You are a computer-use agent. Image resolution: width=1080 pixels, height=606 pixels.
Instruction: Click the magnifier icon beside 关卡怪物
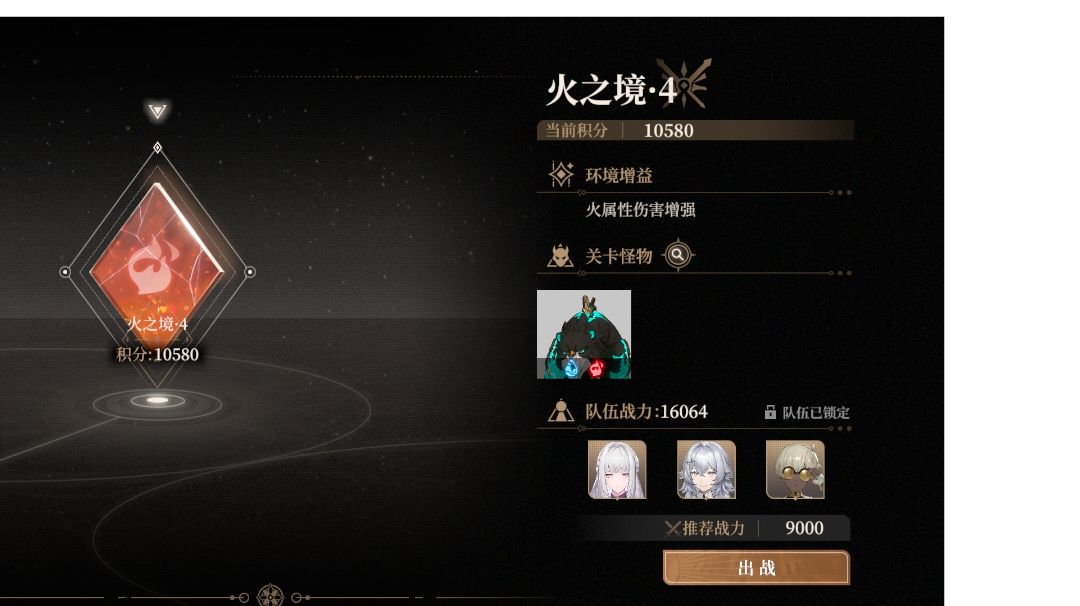(678, 255)
